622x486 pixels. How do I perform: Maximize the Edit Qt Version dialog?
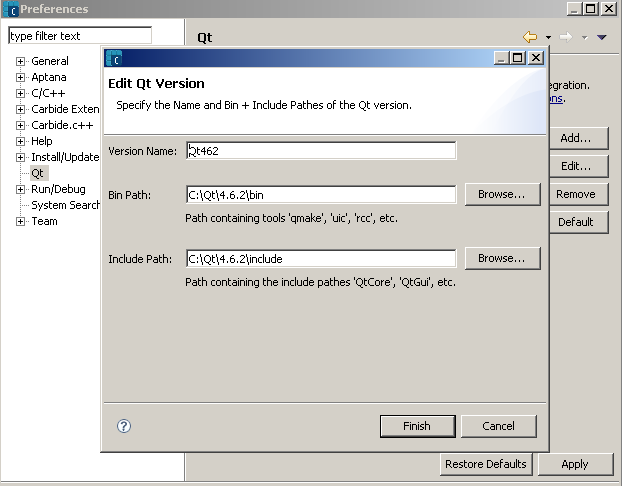point(518,58)
